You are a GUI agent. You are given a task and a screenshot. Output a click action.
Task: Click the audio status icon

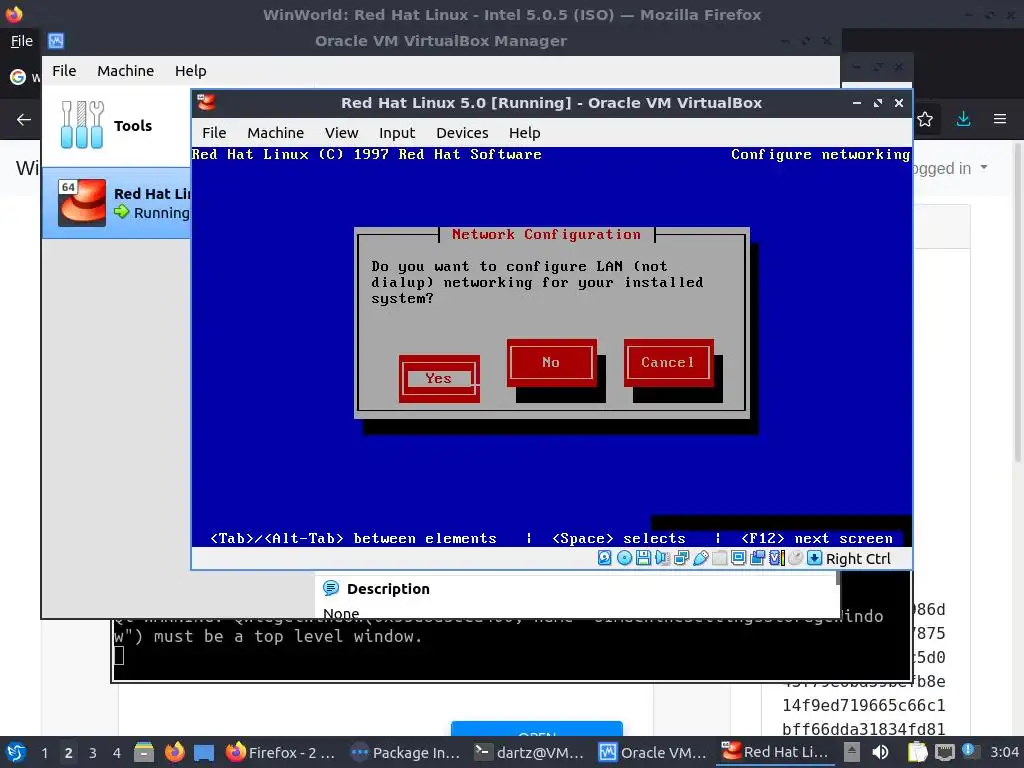(662, 558)
